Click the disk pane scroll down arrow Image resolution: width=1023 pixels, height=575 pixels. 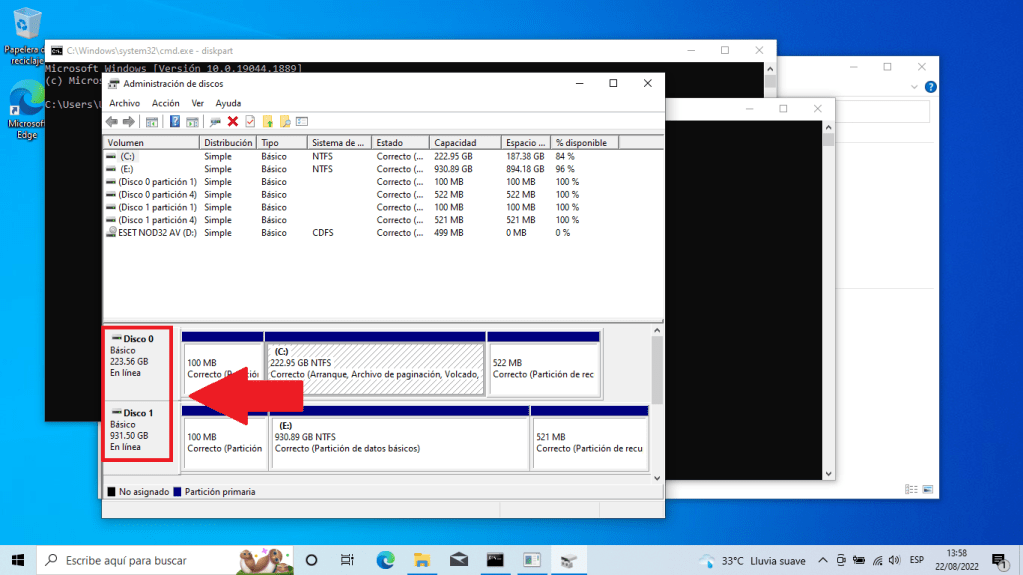coord(657,478)
